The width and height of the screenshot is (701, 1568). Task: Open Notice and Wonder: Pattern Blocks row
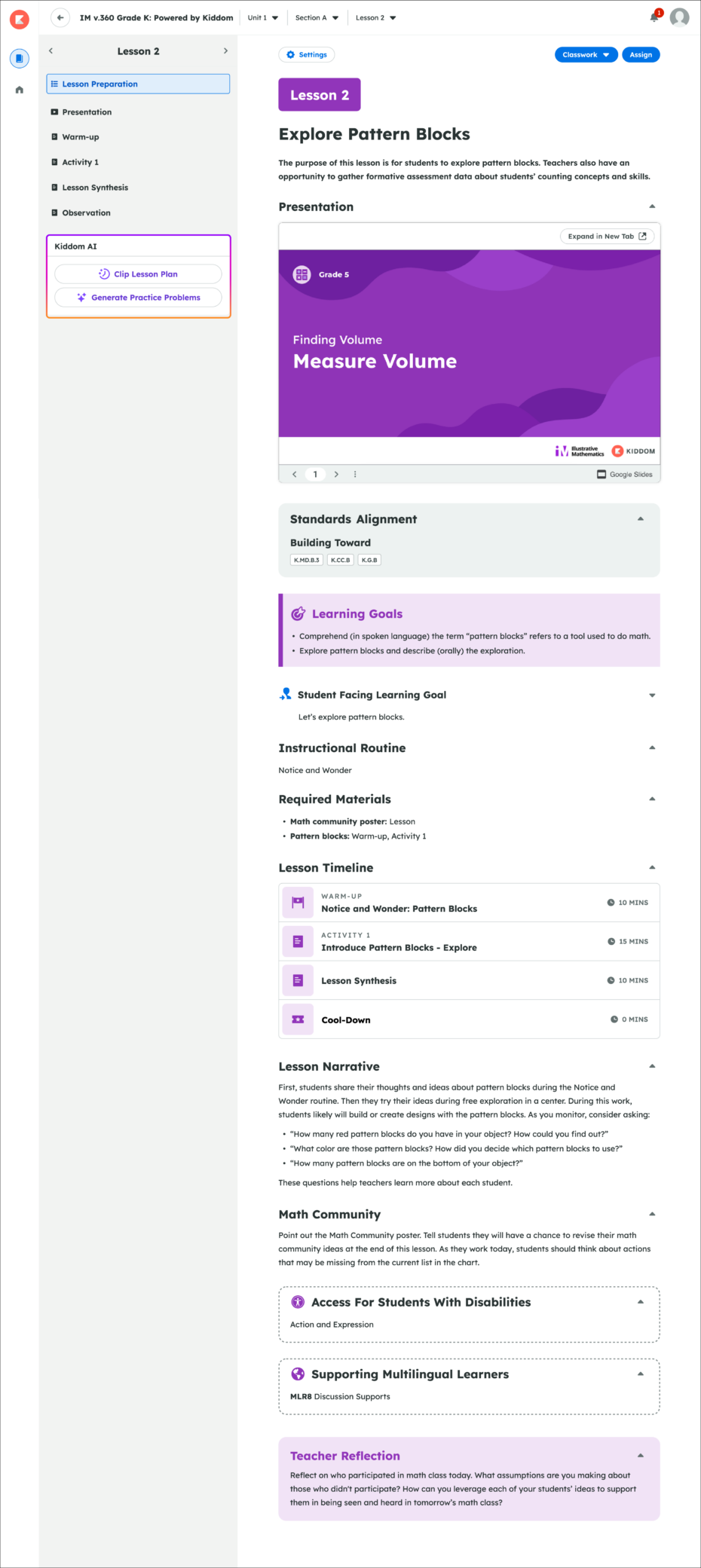(469, 902)
